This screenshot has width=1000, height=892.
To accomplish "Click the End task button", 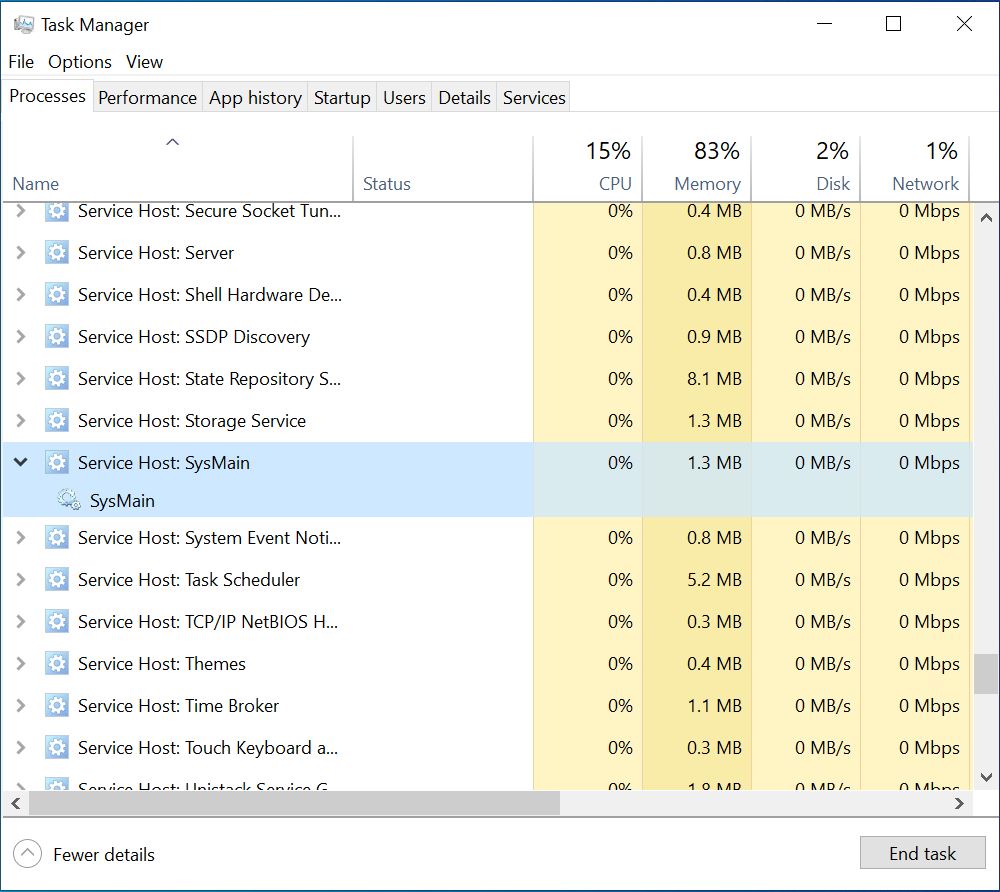I will point(922,853).
